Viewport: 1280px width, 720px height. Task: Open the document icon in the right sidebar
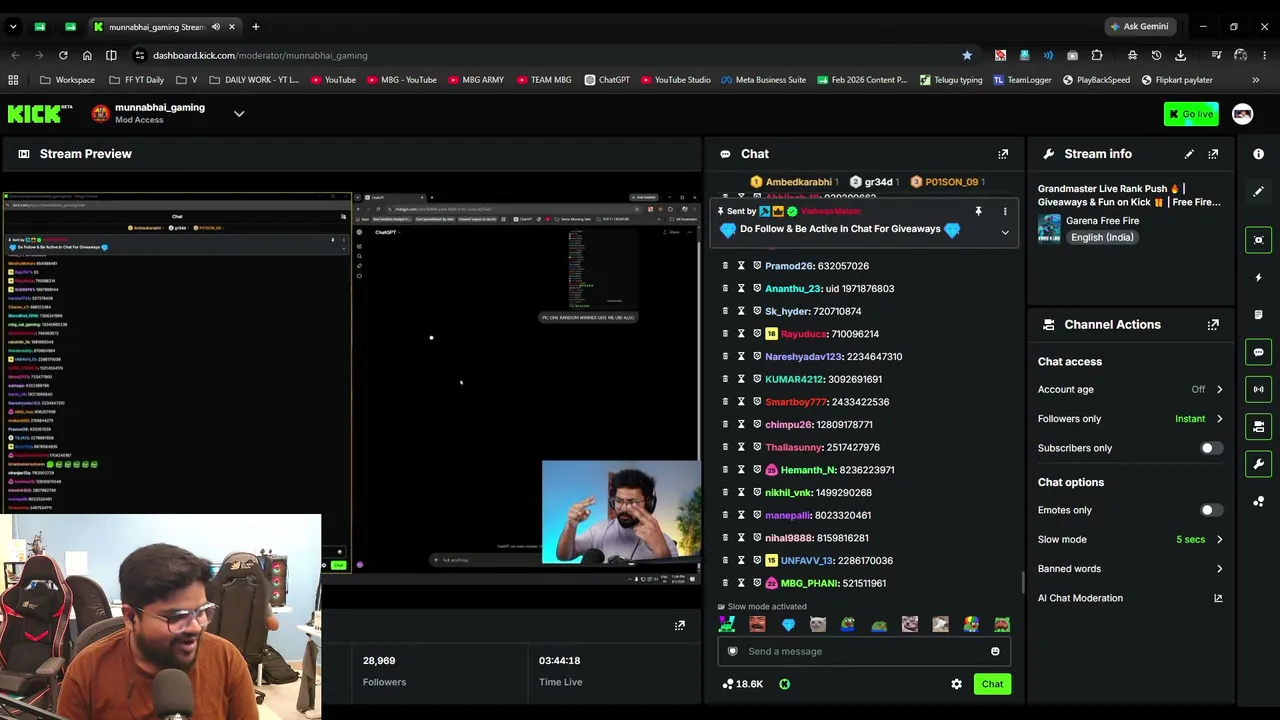[x=1259, y=315]
